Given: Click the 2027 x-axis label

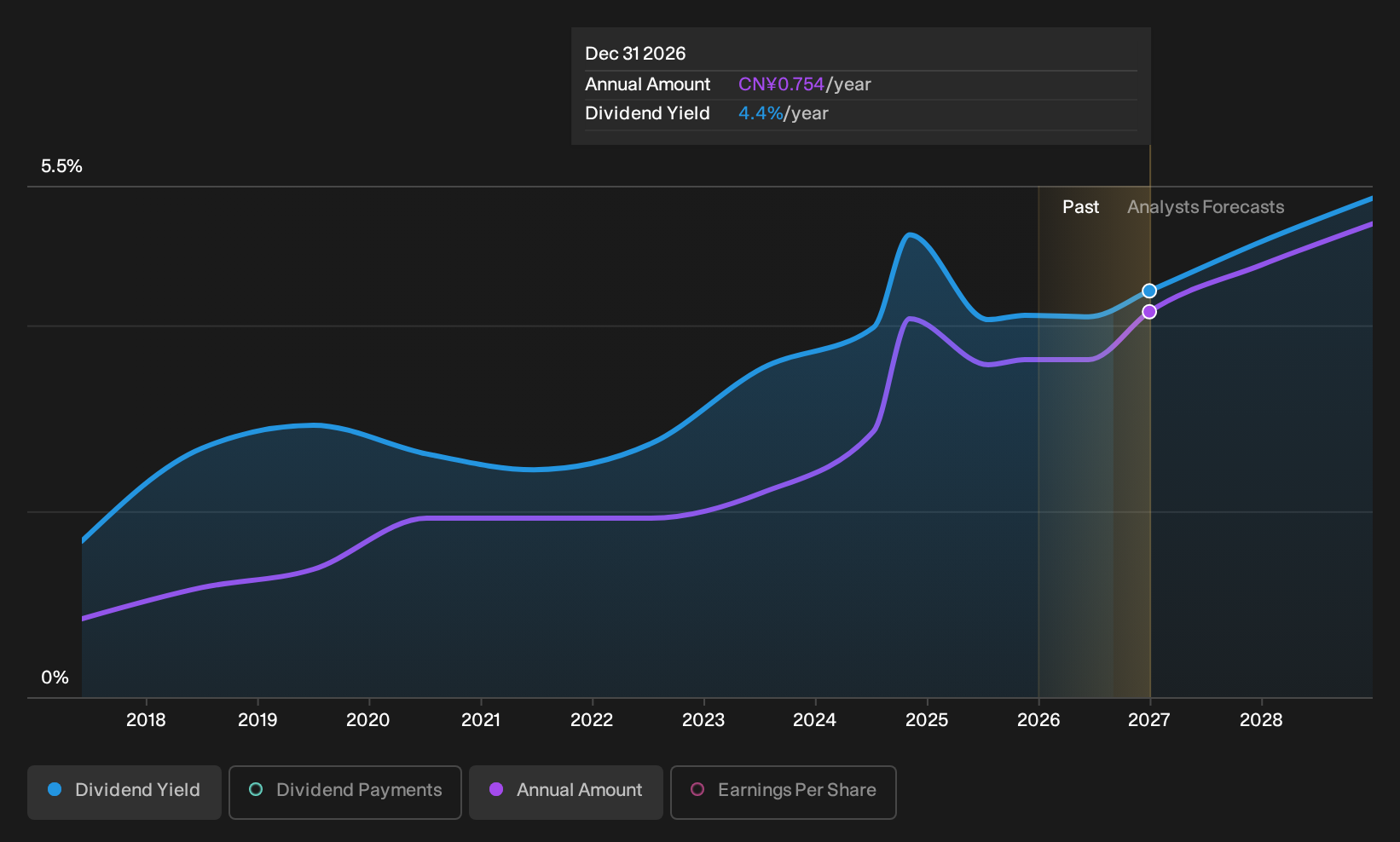Looking at the screenshot, I should coord(1149,720).
